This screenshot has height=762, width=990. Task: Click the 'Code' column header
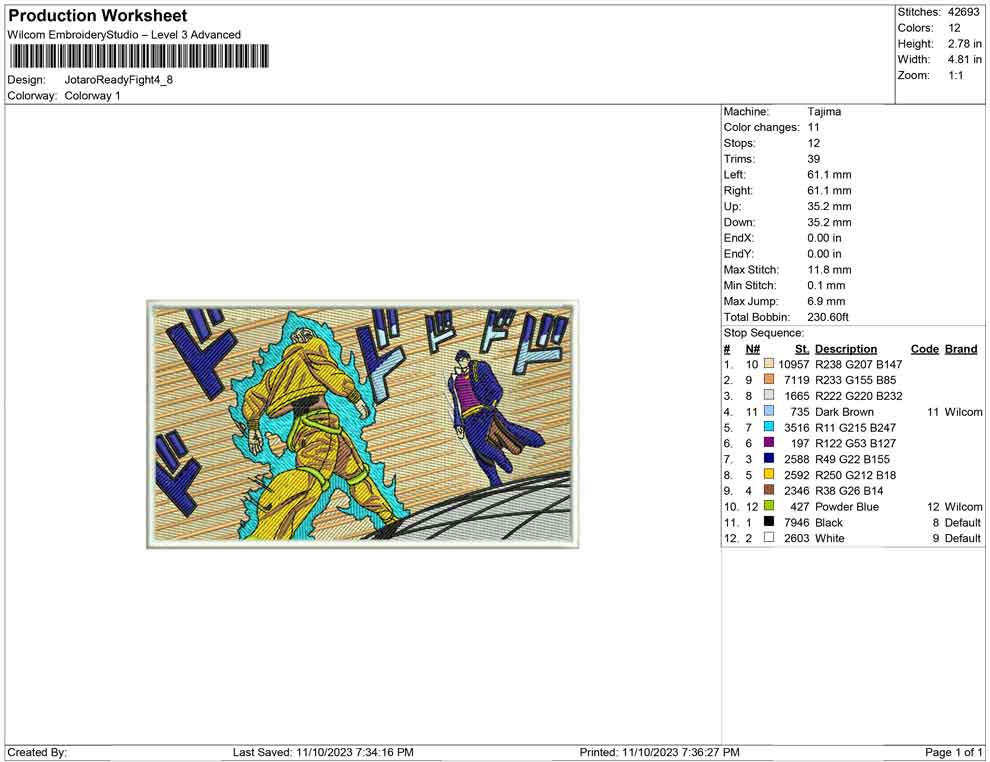click(x=925, y=349)
